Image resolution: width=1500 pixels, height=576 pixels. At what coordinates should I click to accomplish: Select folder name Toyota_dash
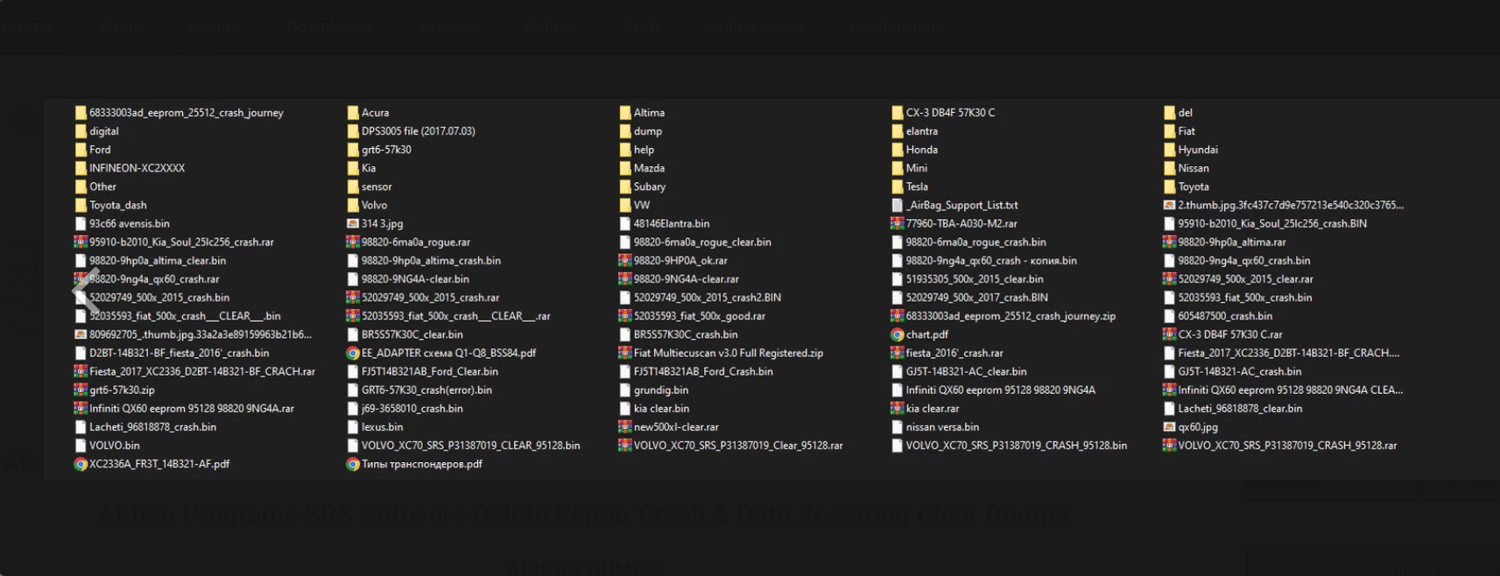[118, 205]
